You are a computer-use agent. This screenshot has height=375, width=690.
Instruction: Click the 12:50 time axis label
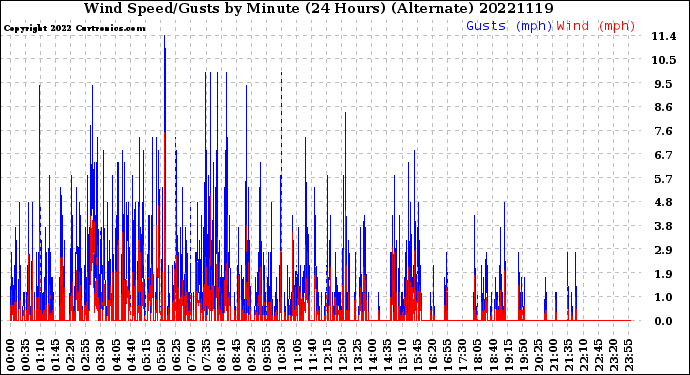341,354
